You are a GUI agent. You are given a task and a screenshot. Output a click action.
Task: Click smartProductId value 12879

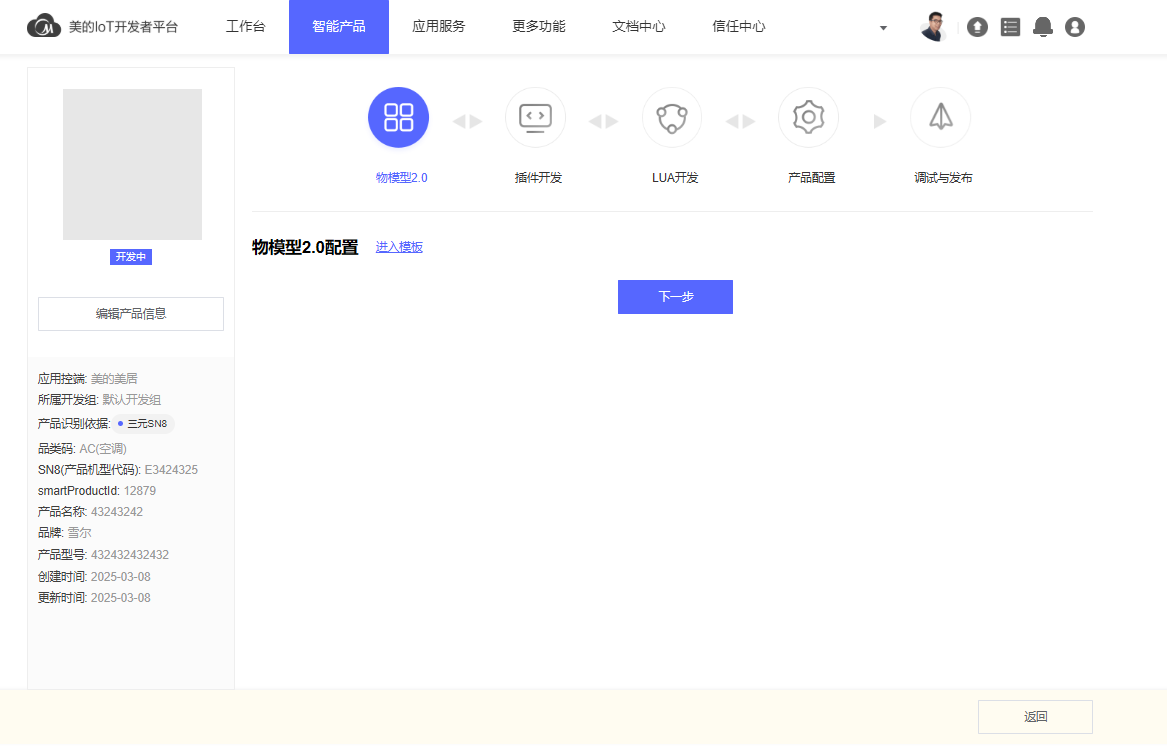point(140,491)
